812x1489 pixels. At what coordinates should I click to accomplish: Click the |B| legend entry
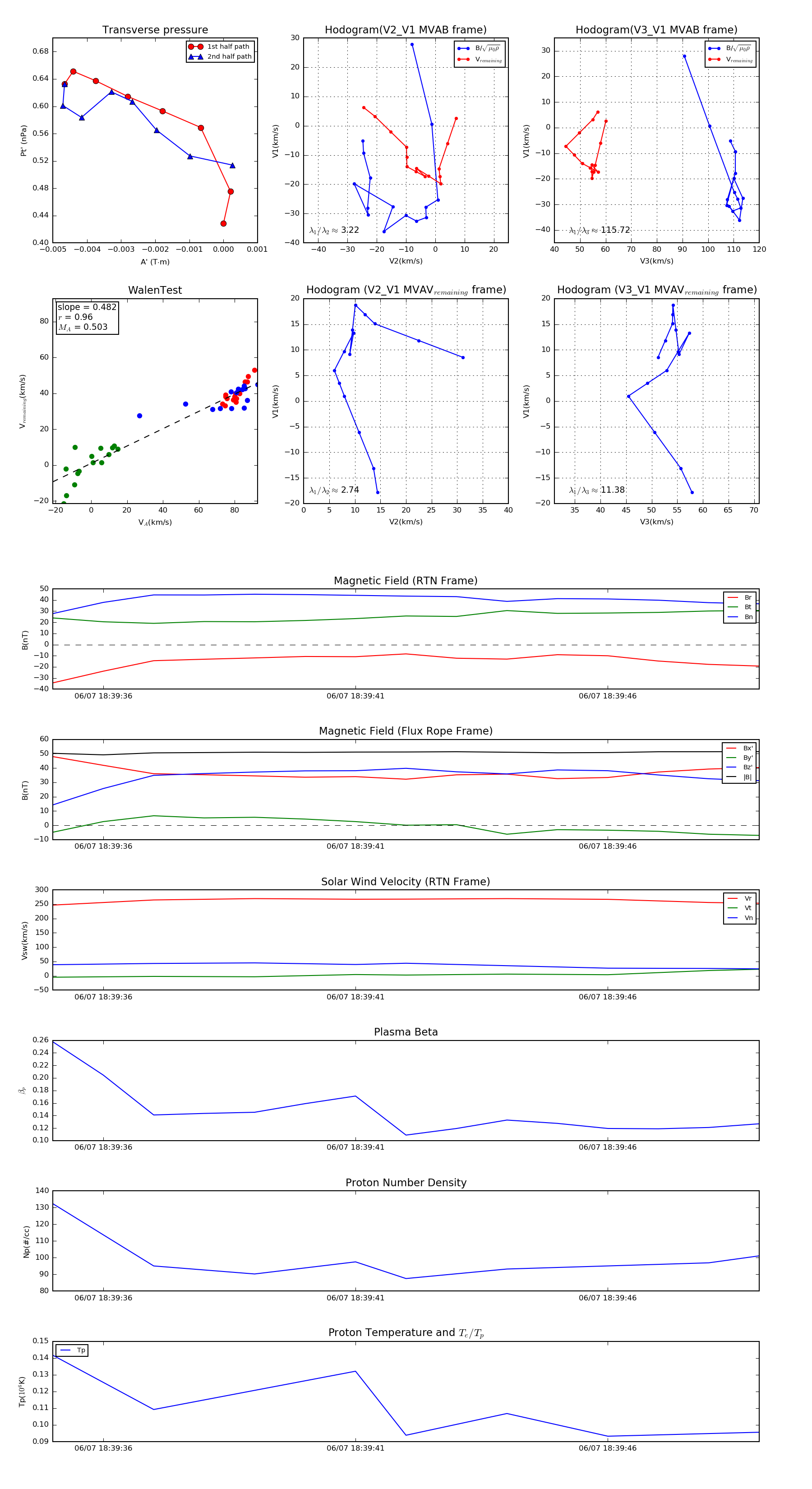click(x=740, y=777)
